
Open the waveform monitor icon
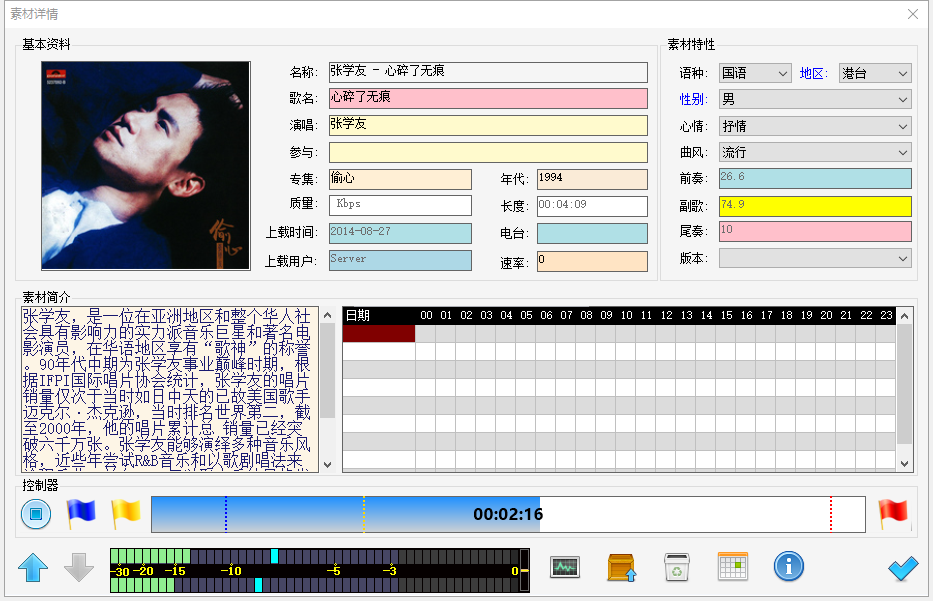[x=565, y=567]
